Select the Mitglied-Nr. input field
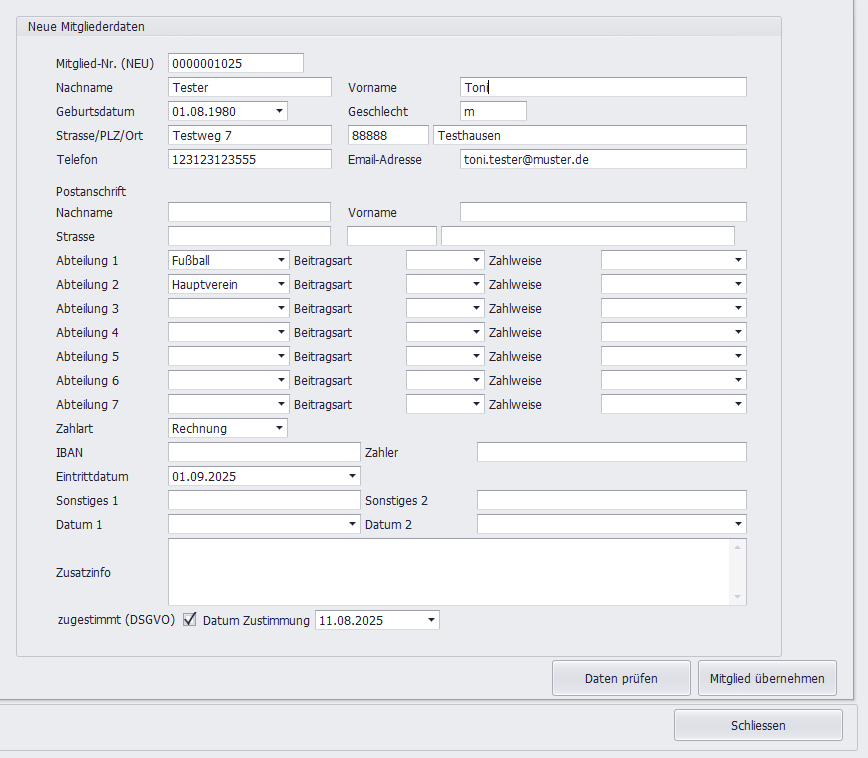The height and width of the screenshot is (758, 868). [x=235, y=63]
